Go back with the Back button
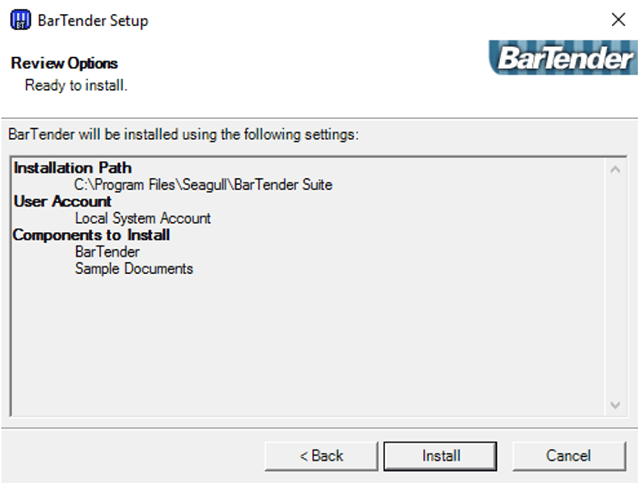 tap(321, 455)
